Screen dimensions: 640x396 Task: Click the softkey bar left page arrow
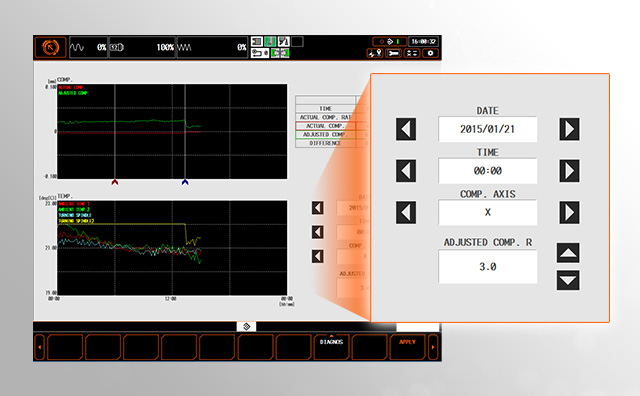(x=40, y=347)
